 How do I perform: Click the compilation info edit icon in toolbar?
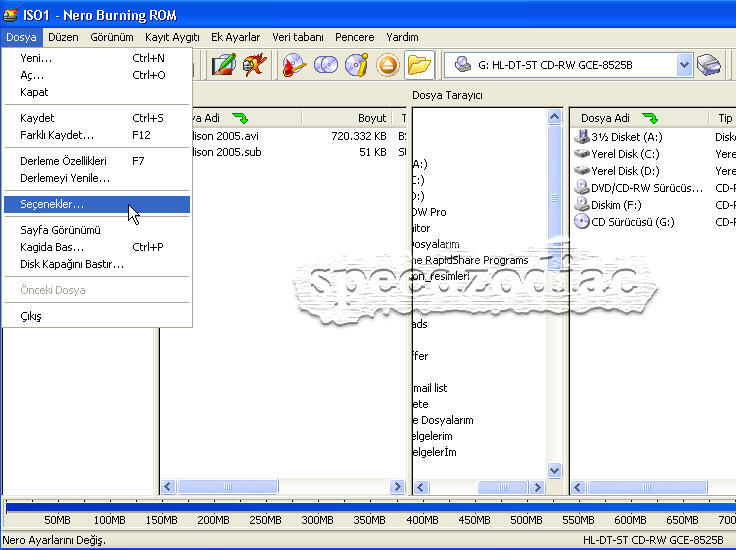pos(223,65)
